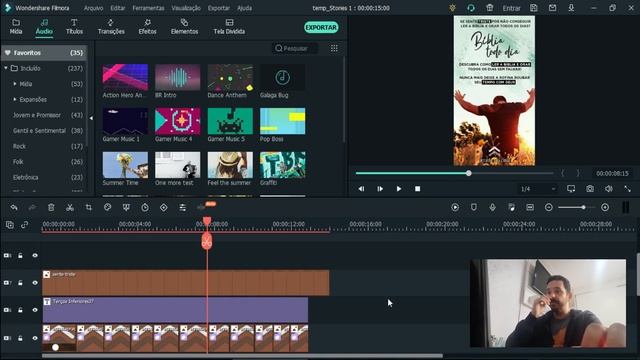Click the green EXPORTAR button

coord(321,27)
